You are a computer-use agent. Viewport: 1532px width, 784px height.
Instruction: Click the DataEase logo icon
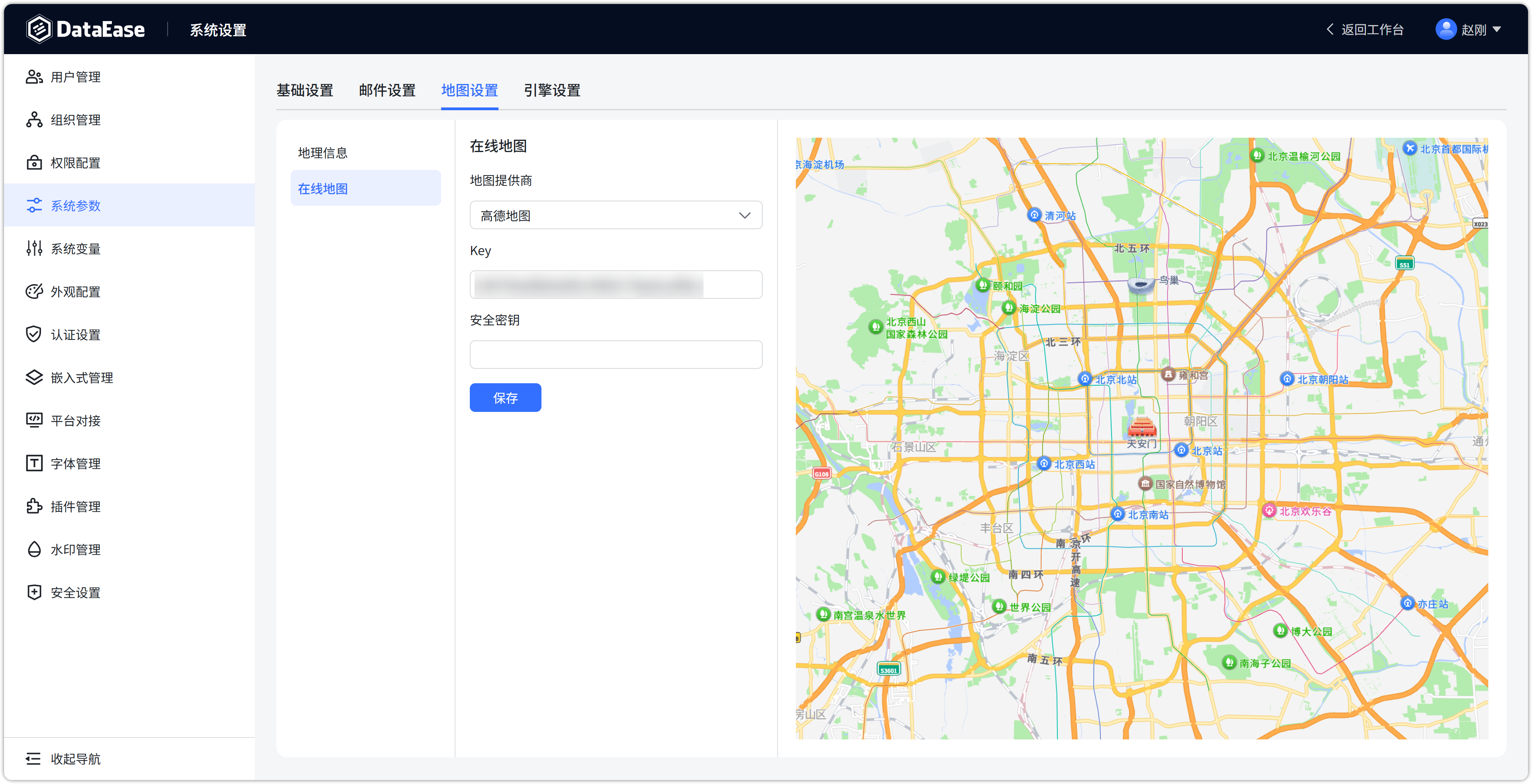39,29
